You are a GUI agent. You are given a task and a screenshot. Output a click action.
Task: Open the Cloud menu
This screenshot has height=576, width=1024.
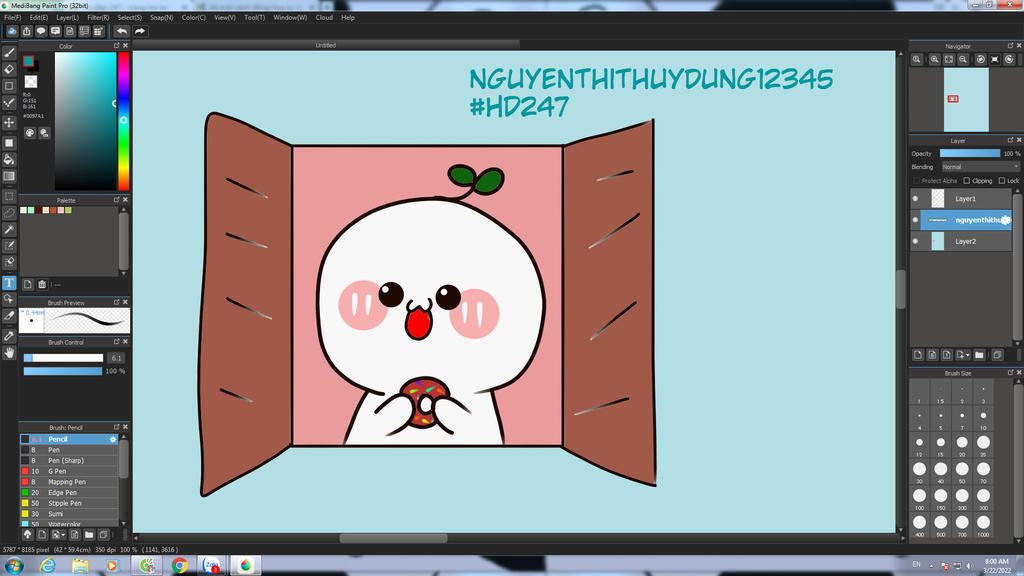(324, 18)
